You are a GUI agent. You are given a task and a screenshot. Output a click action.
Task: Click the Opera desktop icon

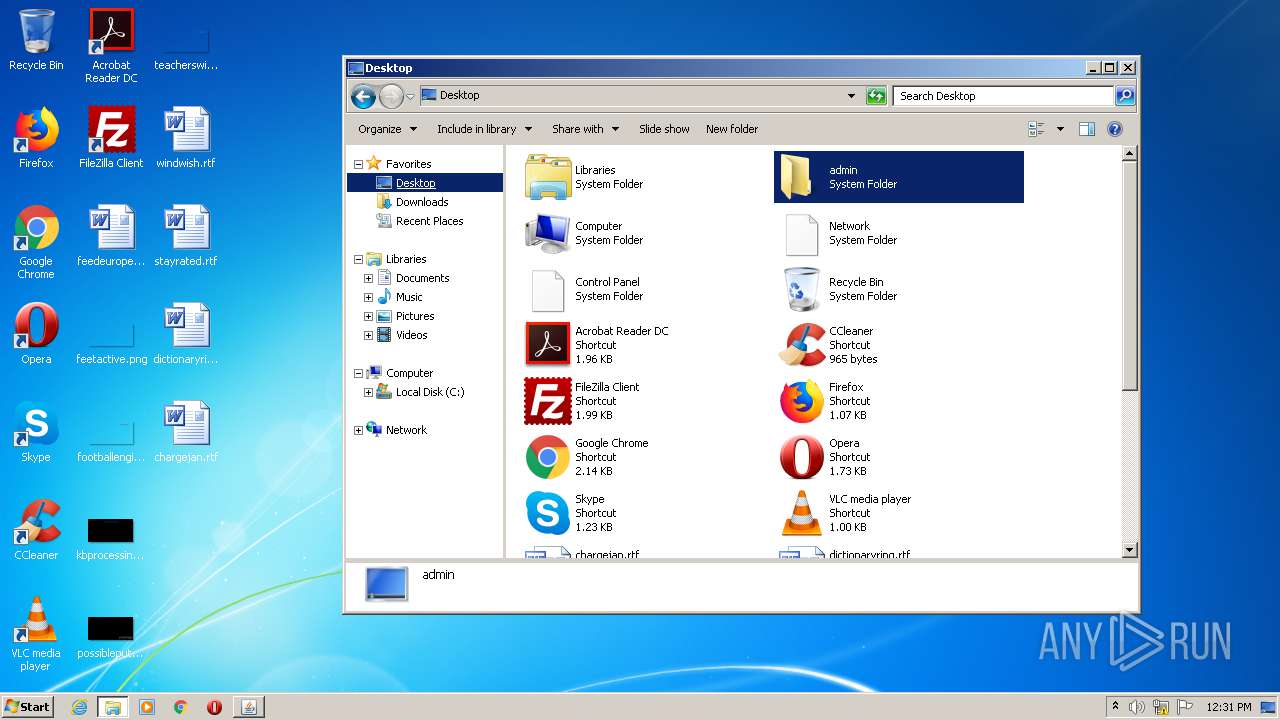[x=36, y=334]
